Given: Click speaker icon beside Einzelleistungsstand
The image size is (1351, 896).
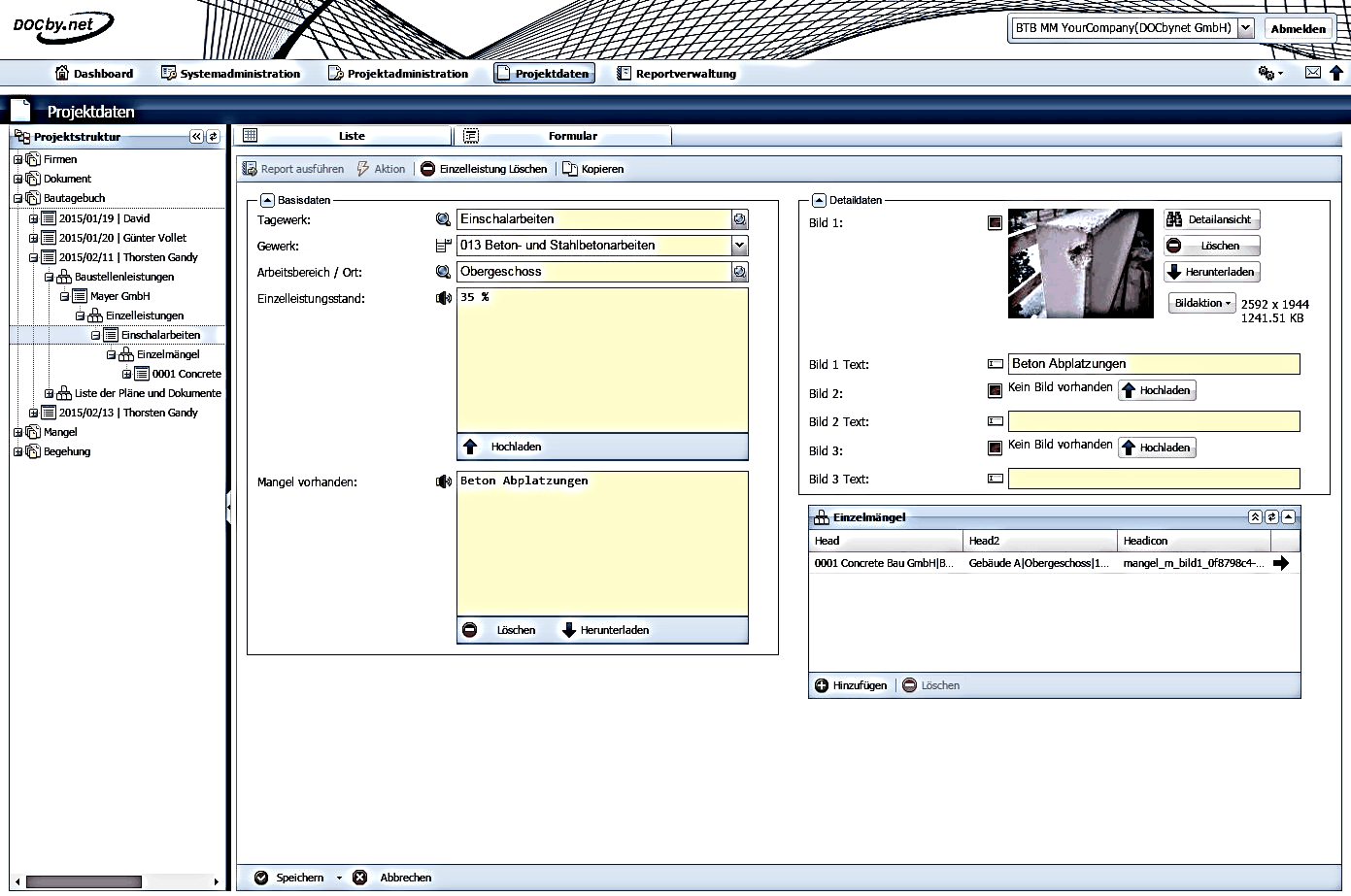Looking at the screenshot, I should tap(444, 298).
